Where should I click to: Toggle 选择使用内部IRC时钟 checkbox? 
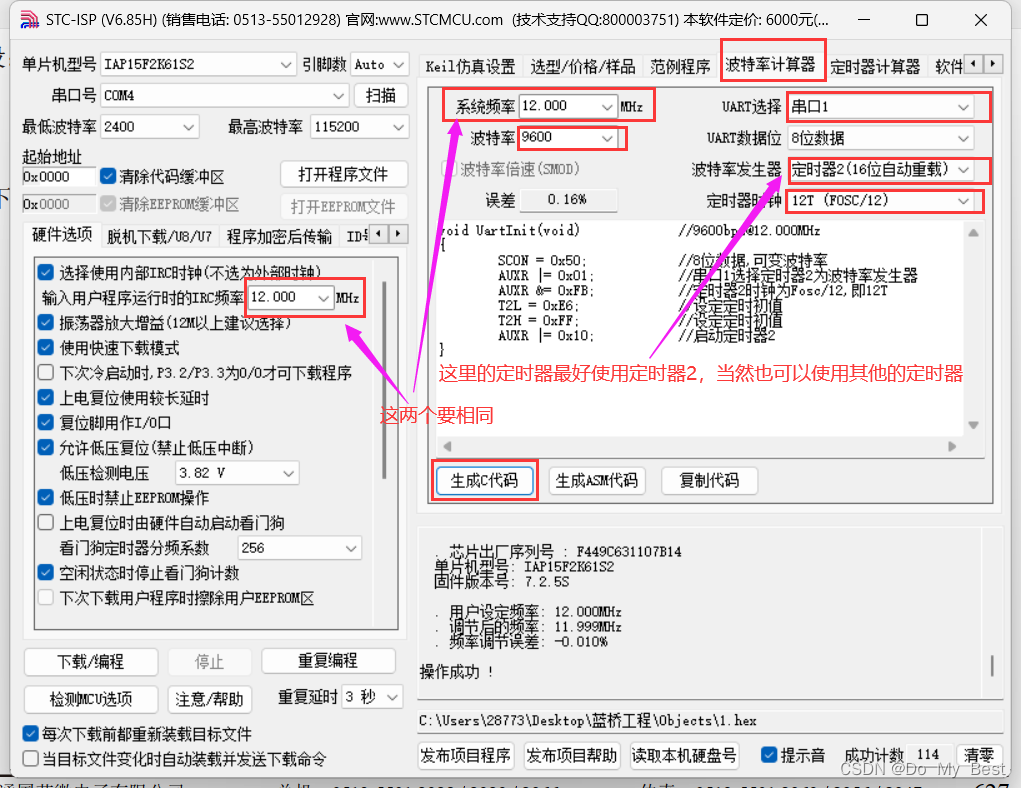(x=46, y=272)
